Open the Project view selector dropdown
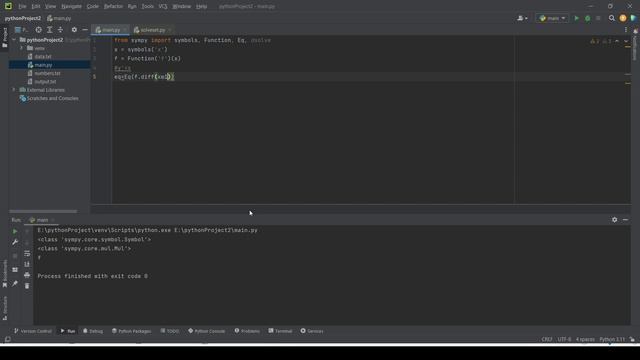Screen dimensions: 640x360 (21, 30)
